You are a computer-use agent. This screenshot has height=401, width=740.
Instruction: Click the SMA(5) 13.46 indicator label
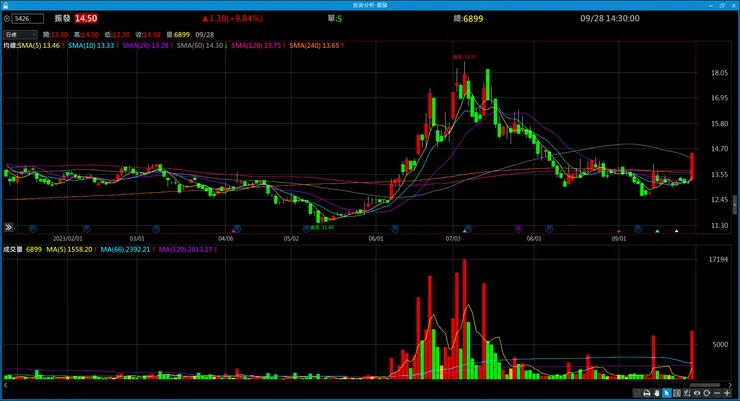(x=41, y=46)
